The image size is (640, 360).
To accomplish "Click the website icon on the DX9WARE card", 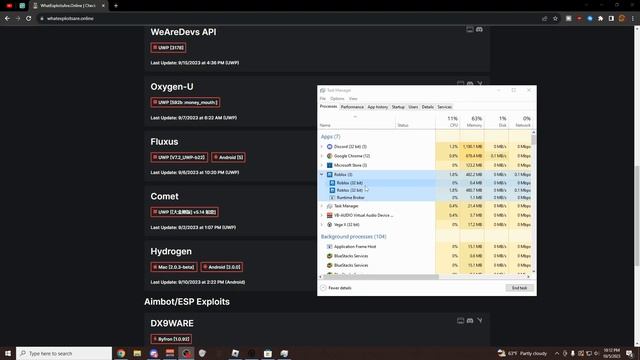I will point(460,320).
